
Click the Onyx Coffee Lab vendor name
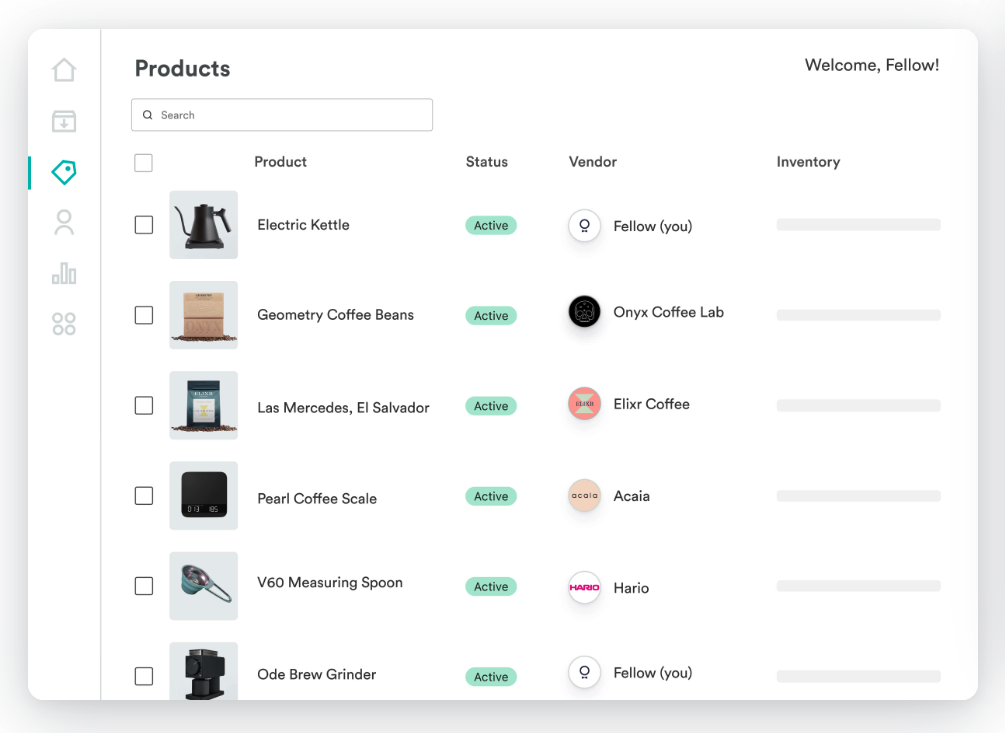coord(669,313)
